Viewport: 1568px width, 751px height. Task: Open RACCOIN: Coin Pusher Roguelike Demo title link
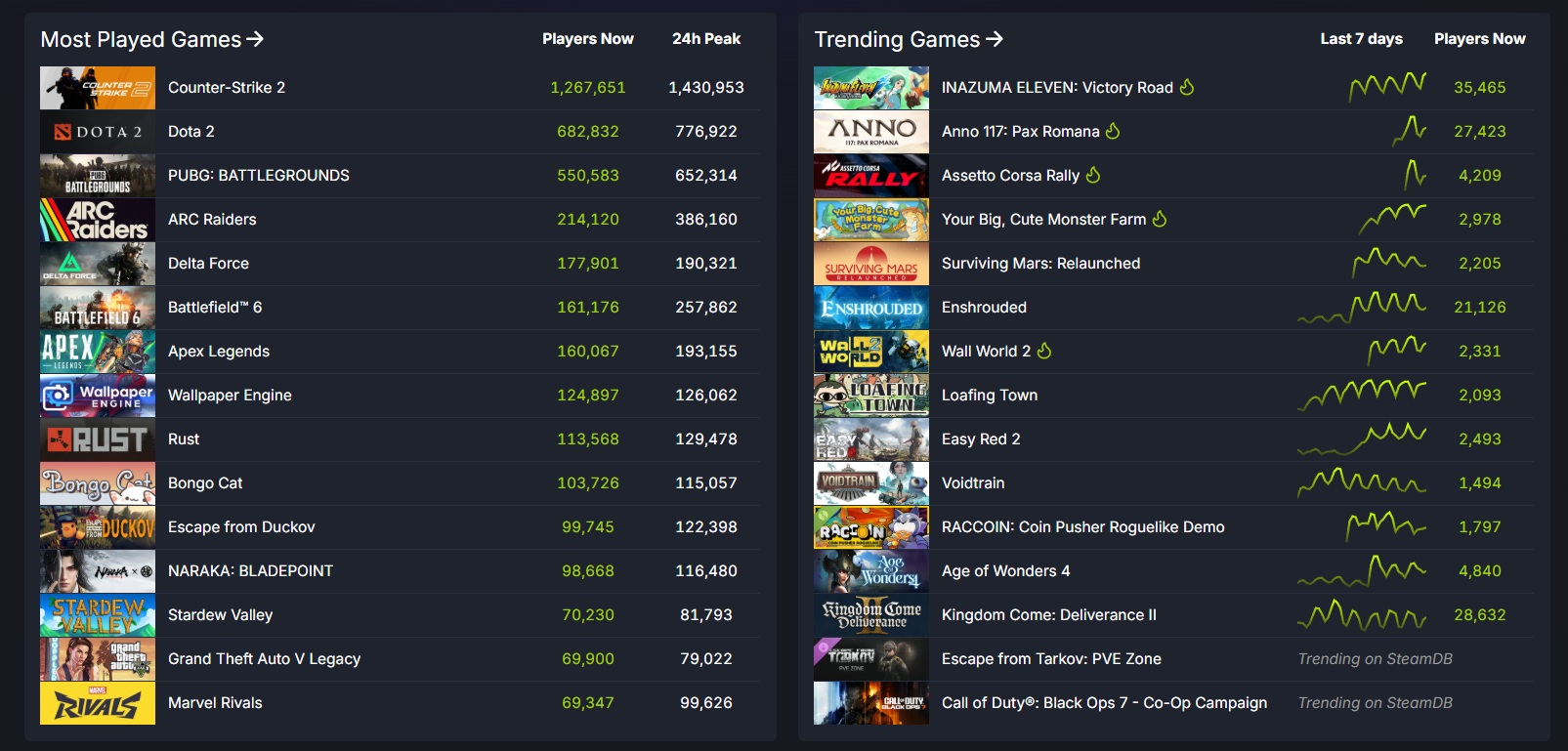[1082, 527]
